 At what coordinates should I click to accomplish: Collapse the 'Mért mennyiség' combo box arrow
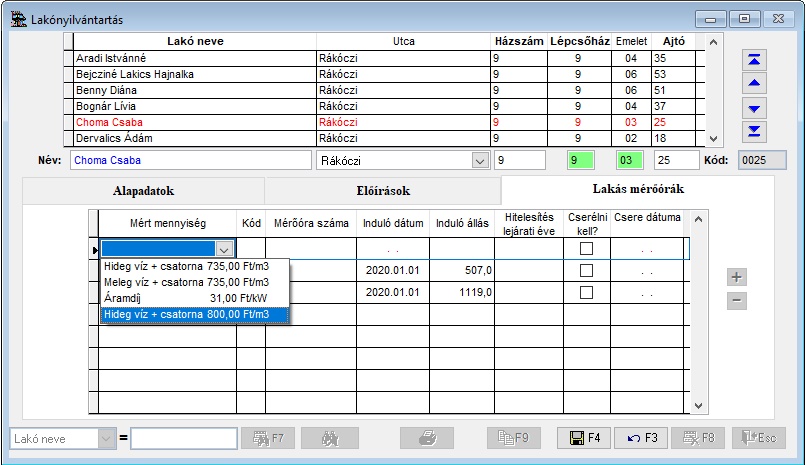(225, 249)
